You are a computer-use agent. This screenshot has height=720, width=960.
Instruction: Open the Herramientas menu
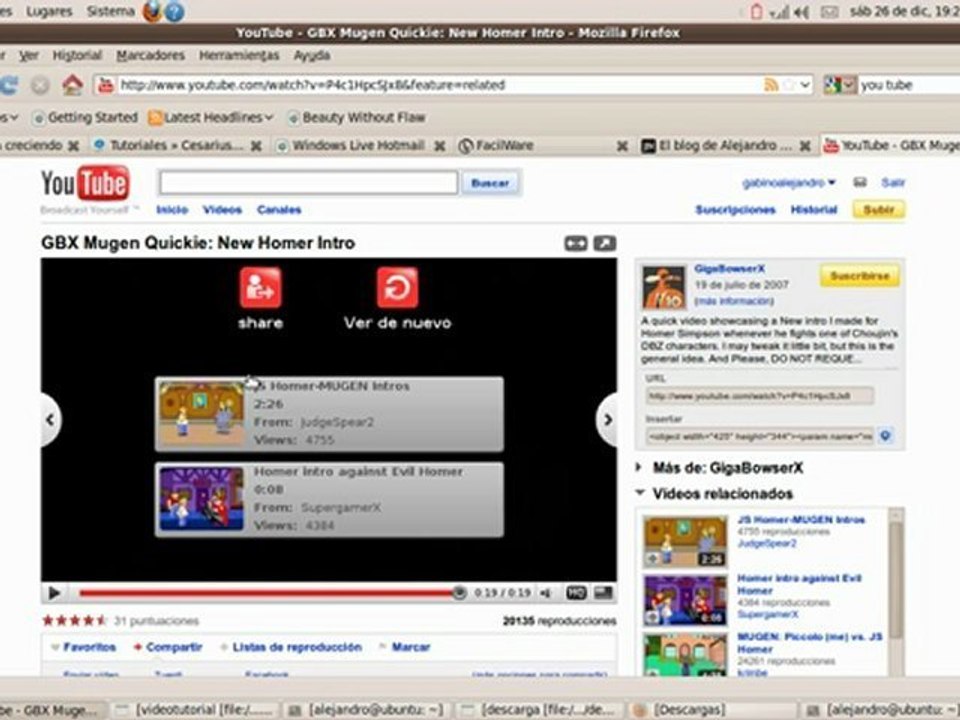tap(239, 56)
